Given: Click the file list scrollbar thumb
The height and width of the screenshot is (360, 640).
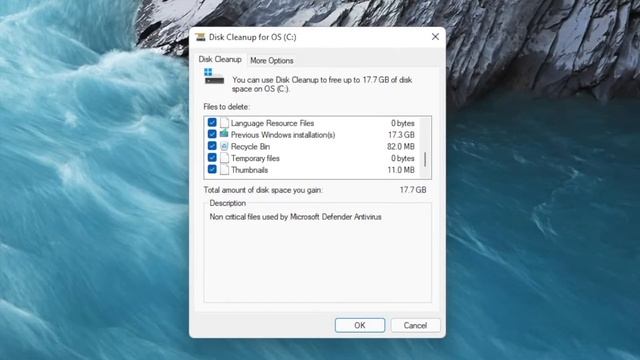Looking at the screenshot, I should click(425, 160).
